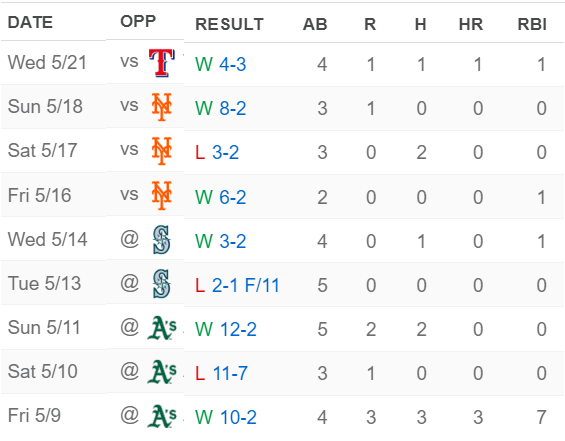Open the W 10-2 game result link
Image resolution: width=565 pixels, height=441 pixels.
[x=226, y=418]
